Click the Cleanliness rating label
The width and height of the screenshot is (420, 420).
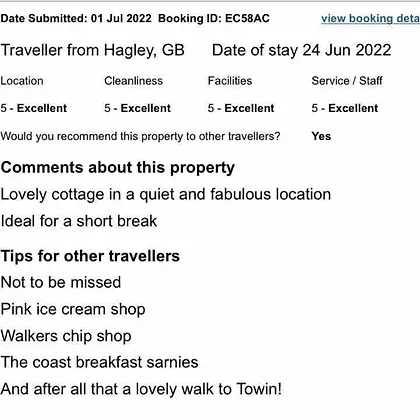[x=133, y=81]
